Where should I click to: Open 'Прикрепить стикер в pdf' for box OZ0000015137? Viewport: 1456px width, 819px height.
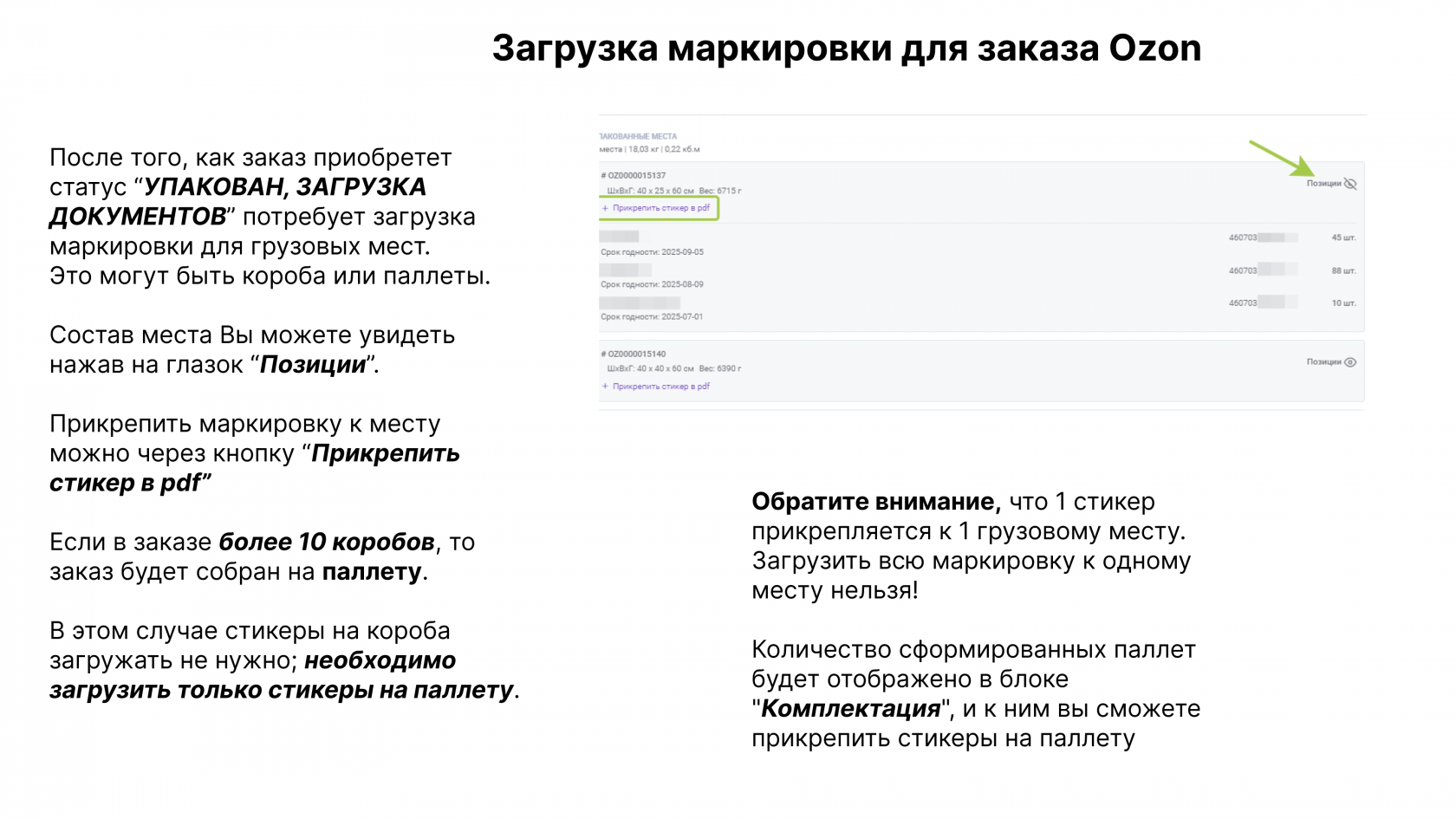(661, 207)
